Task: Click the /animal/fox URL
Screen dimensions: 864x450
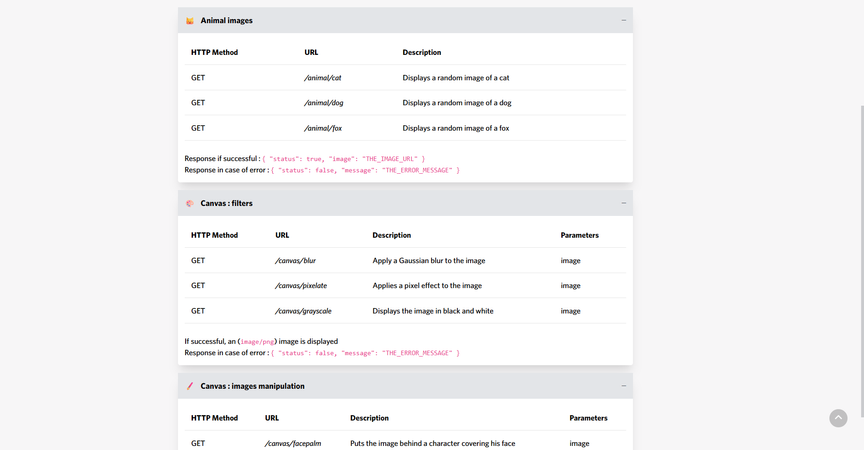Action: pos(323,128)
